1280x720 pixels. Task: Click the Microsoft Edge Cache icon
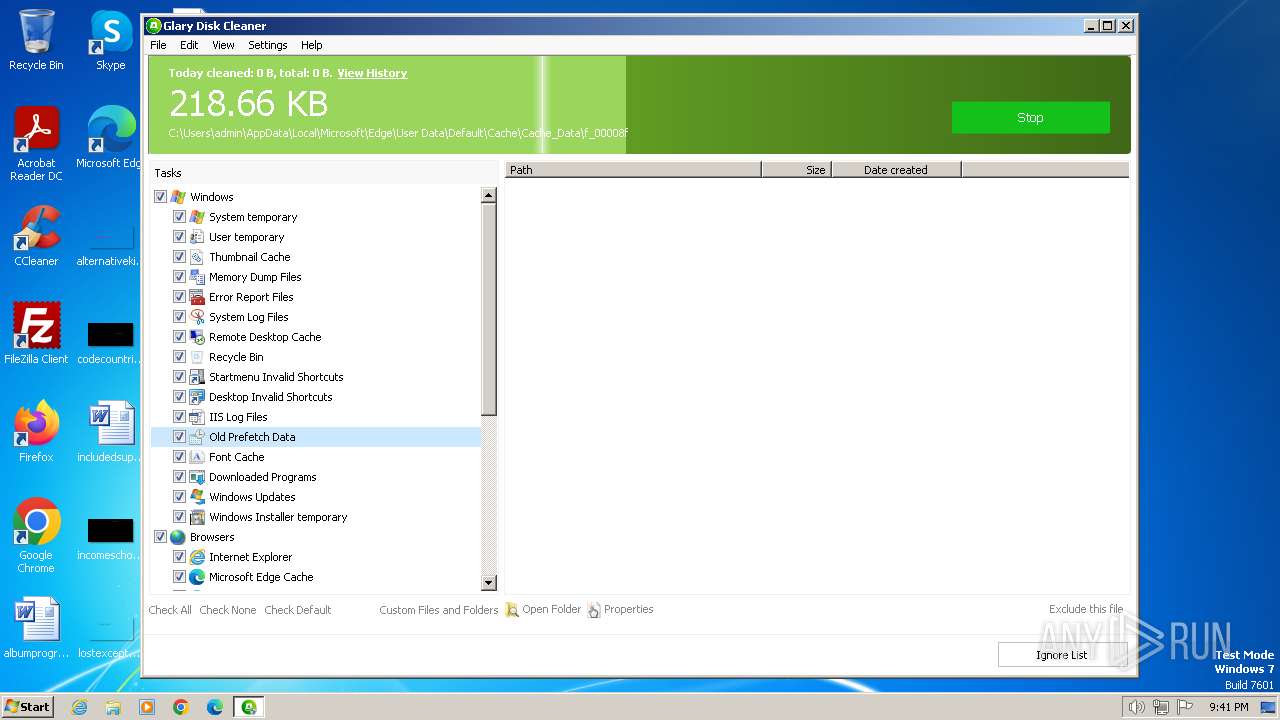[x=197, y=577]
